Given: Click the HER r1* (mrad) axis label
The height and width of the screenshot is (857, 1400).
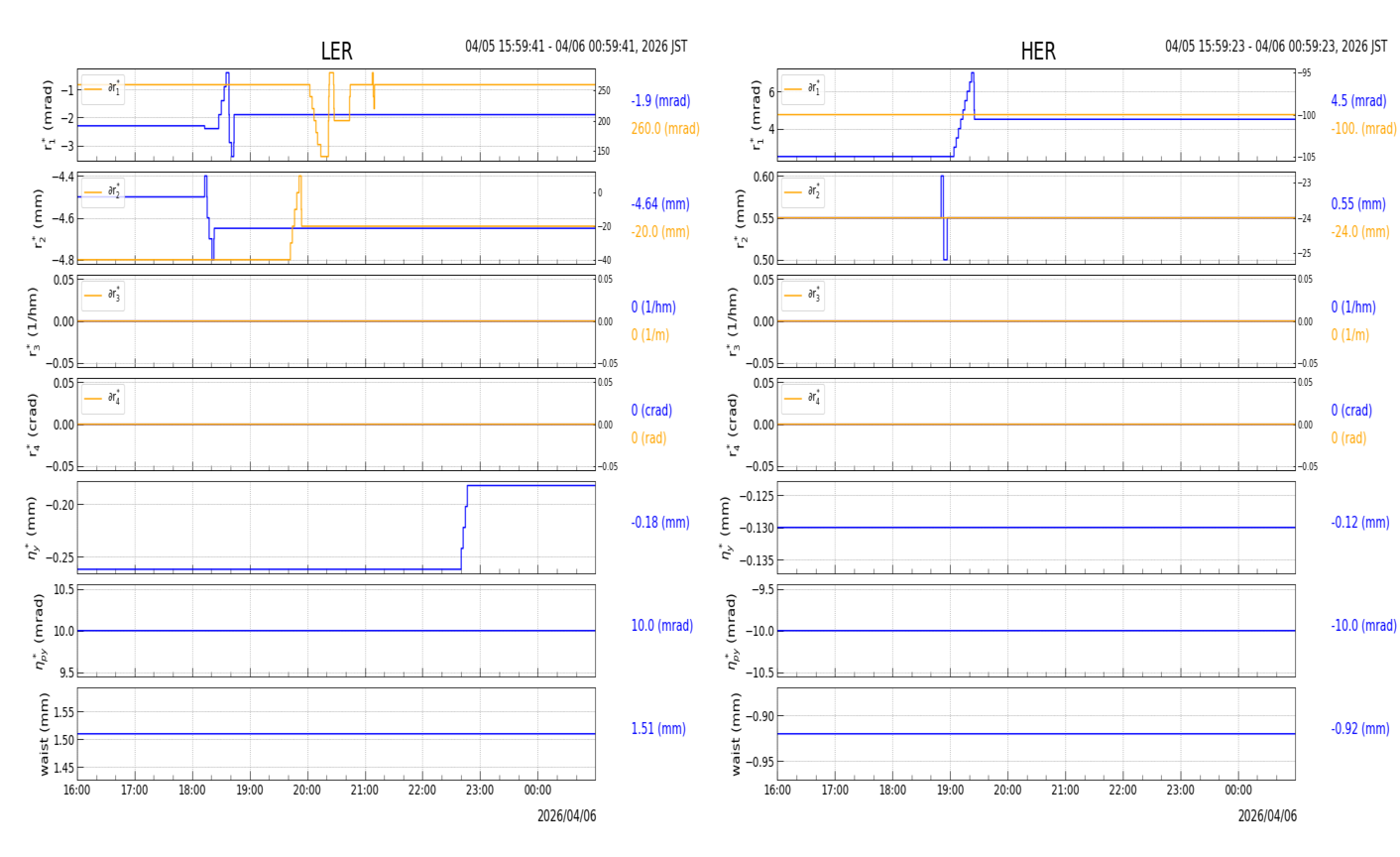Looking at the screenshot, I should tap(757, 115).
